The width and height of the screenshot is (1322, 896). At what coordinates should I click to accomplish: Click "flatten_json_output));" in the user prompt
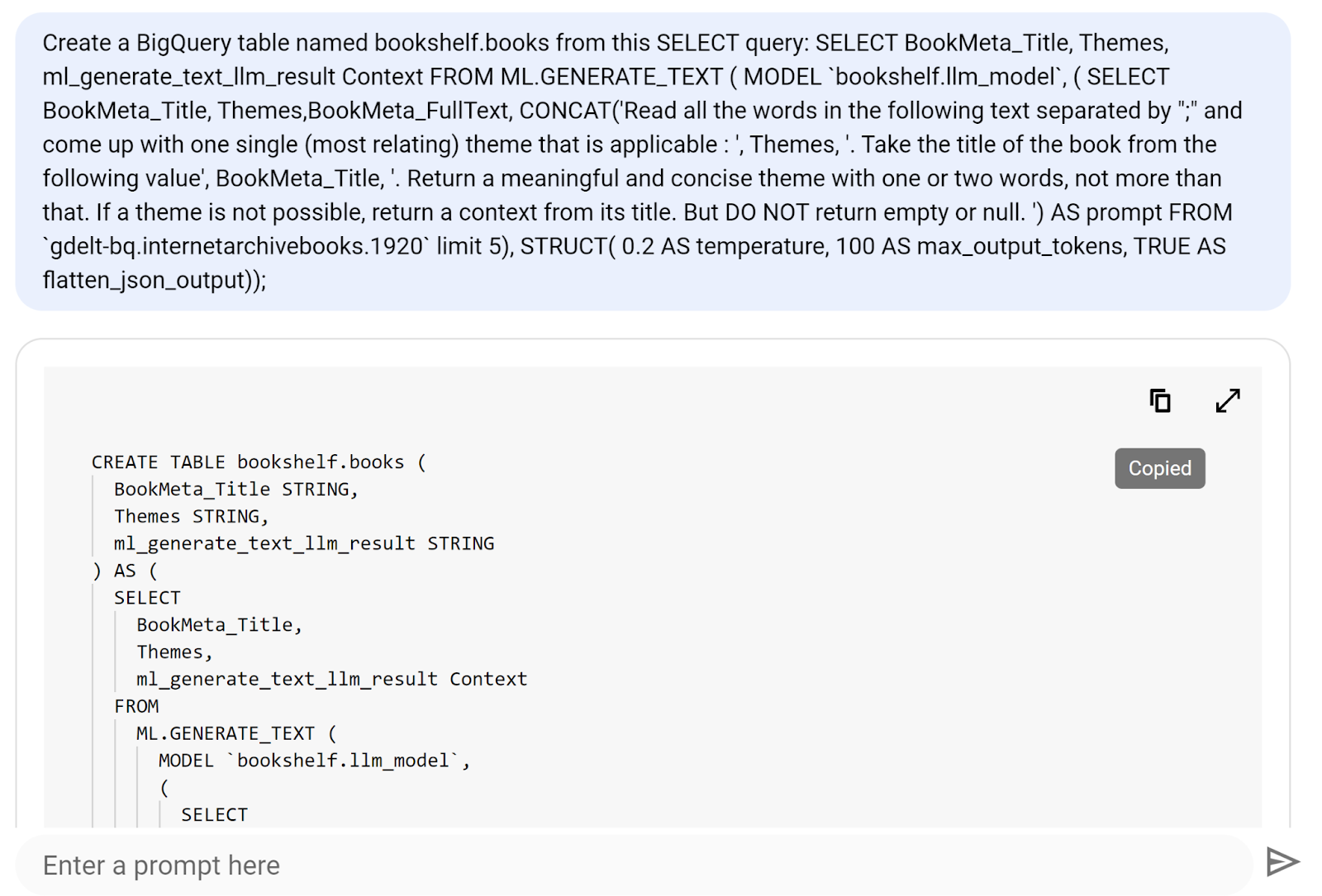click(x=155, y=280)
